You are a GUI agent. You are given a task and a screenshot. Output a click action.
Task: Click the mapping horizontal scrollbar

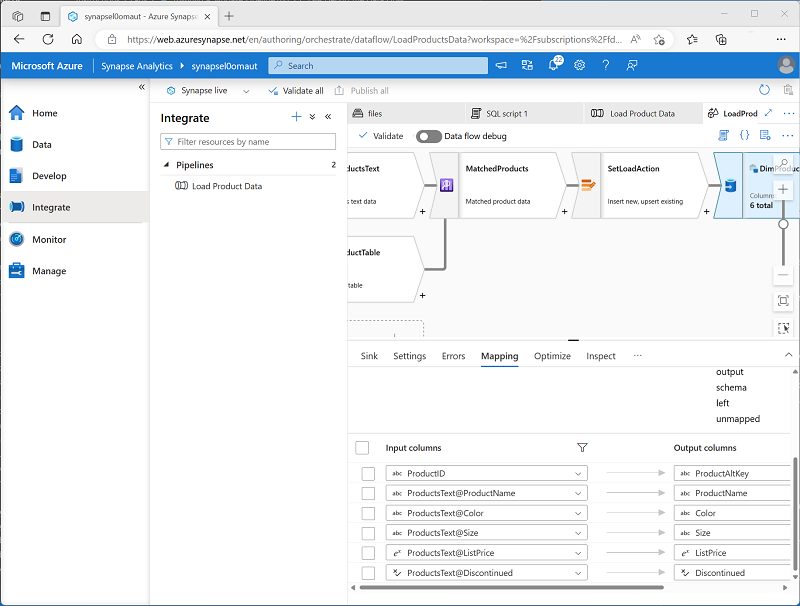[511, 588]
